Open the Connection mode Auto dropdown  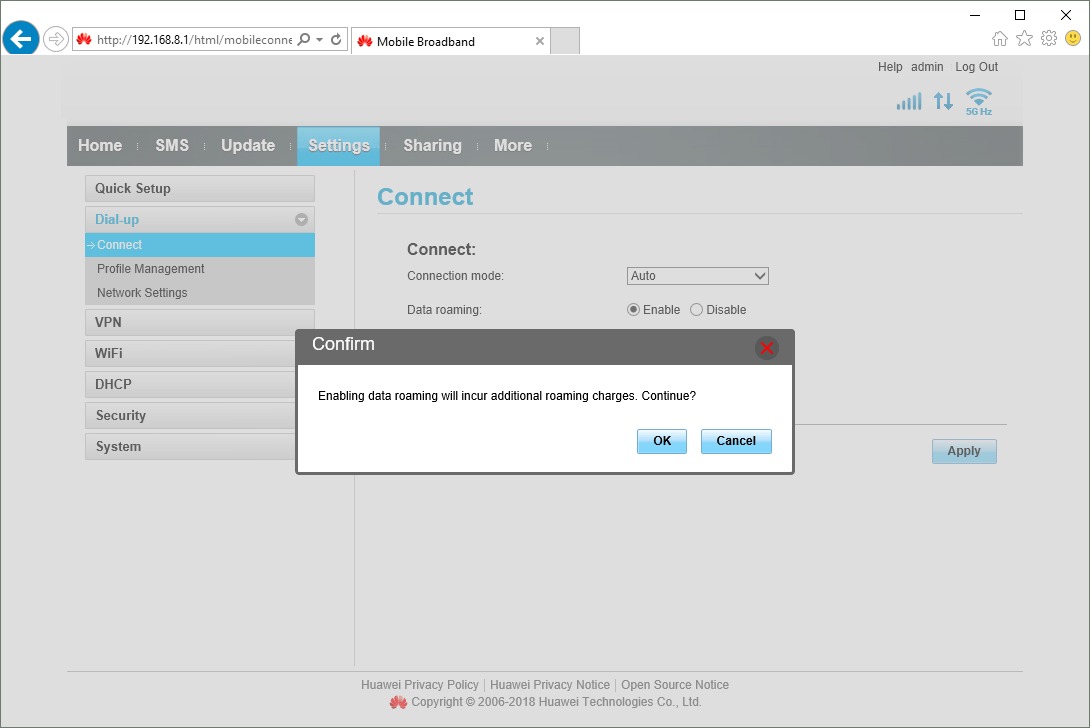[x=697, y=276]
